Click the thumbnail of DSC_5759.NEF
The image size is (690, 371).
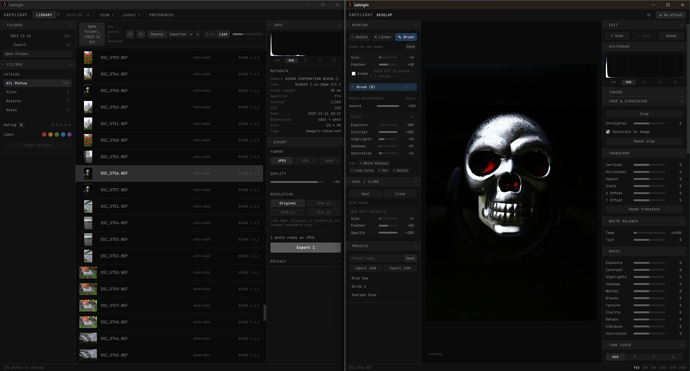tap(88, 58)
